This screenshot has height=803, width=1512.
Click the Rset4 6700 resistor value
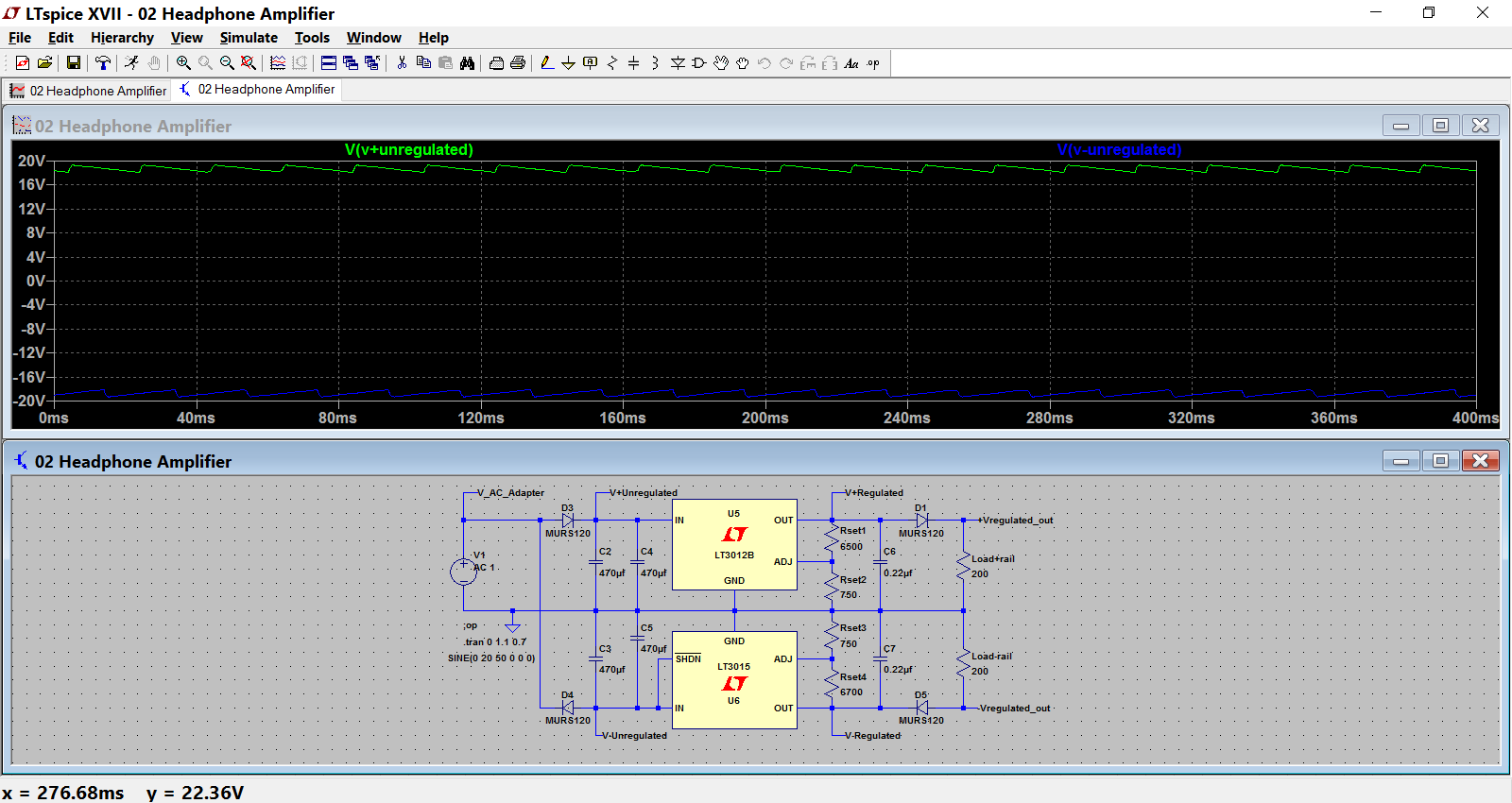(851, 692)
